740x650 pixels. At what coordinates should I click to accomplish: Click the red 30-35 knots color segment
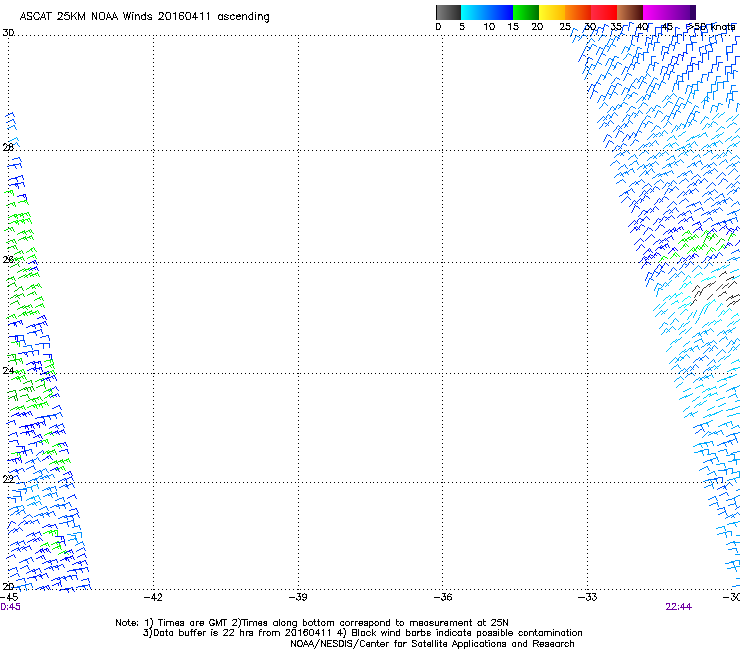[x=604, y=12]
